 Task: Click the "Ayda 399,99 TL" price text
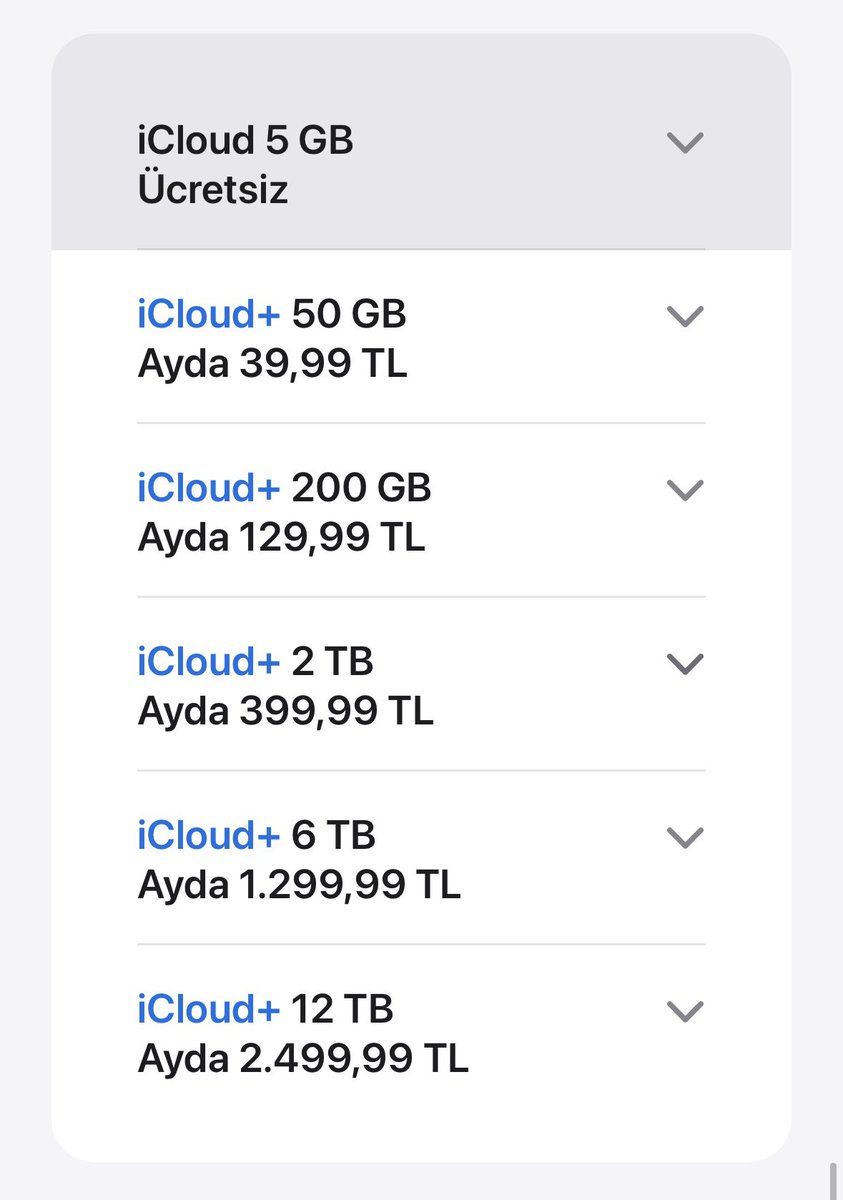point(285,712)
